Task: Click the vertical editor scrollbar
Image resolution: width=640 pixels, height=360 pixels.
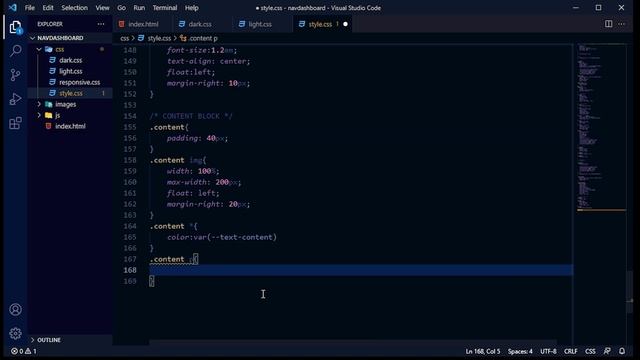Action: point(630,291)
